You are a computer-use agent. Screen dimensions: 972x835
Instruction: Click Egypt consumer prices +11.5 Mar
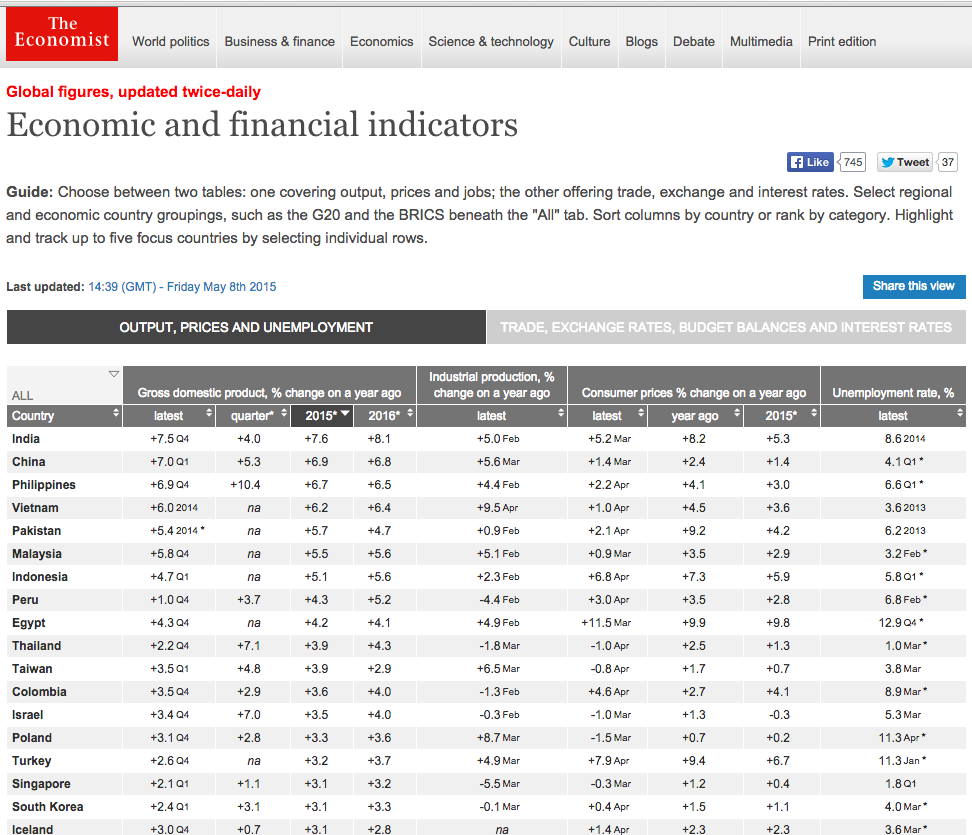point(606,622)
